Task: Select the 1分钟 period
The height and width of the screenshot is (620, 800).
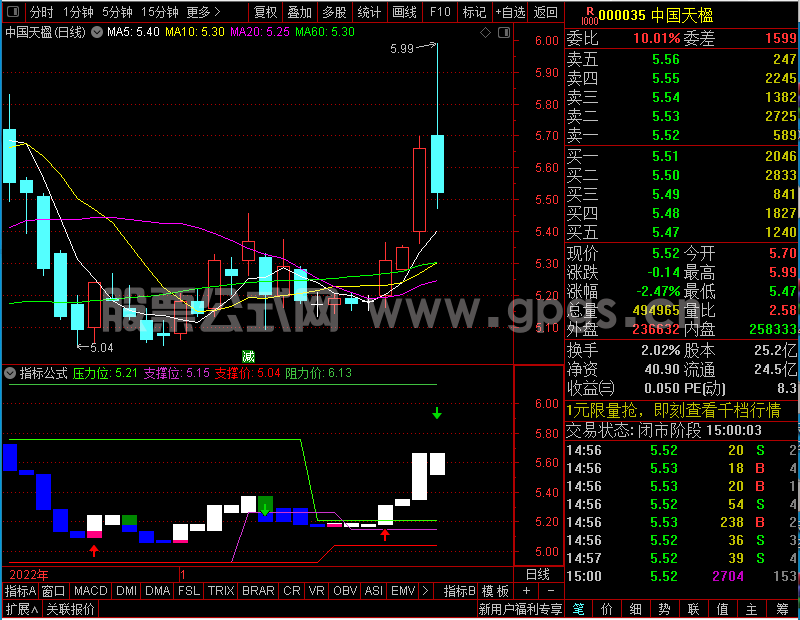Action: (78, 12)
